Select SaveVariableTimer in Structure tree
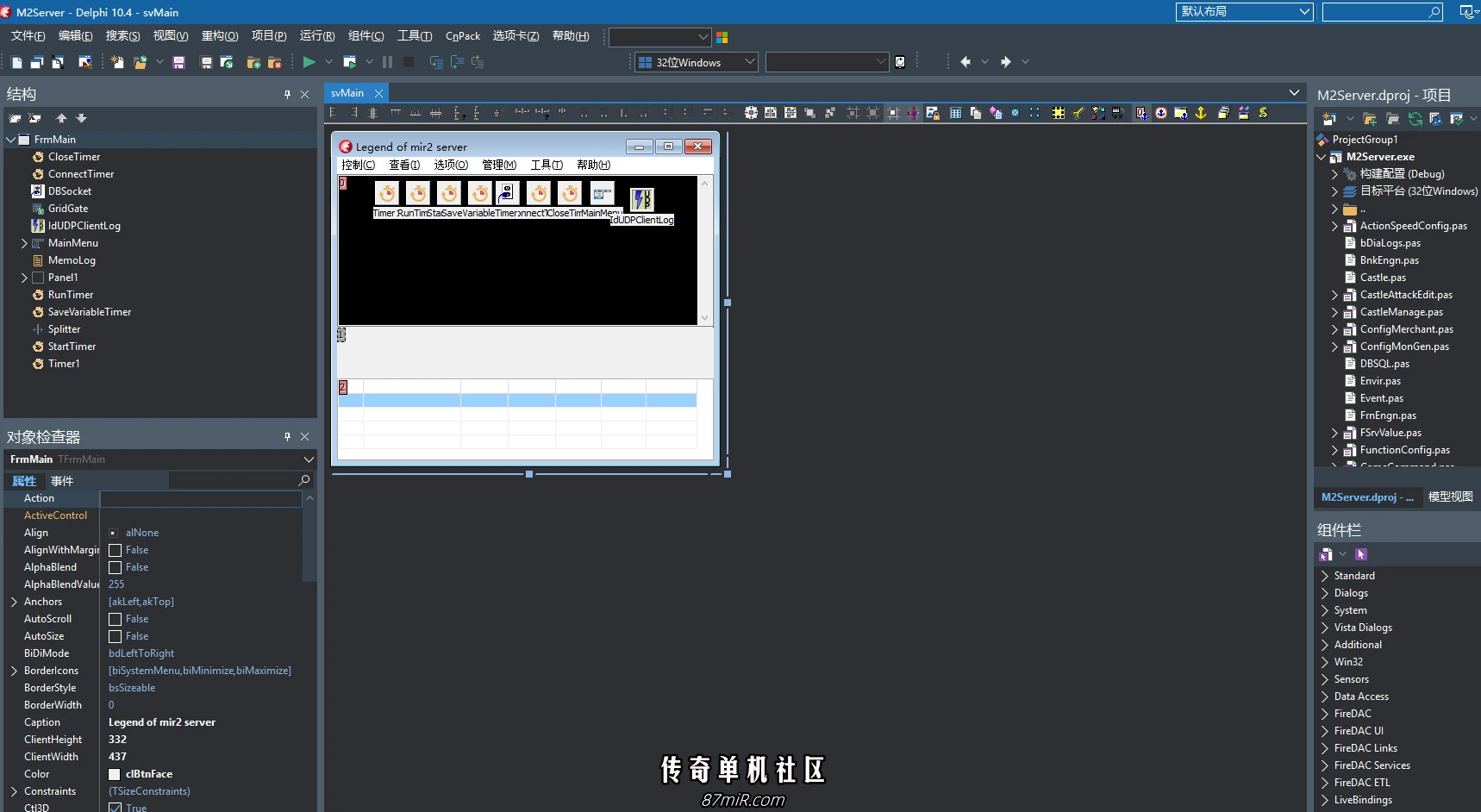 (x=90, y=312)
